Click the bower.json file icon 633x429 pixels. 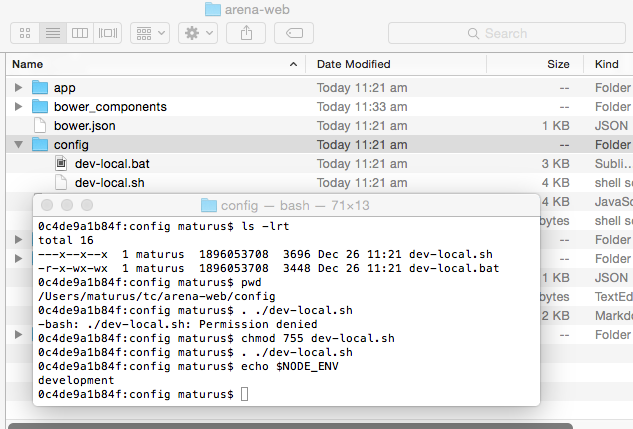[x=40, y=126]
